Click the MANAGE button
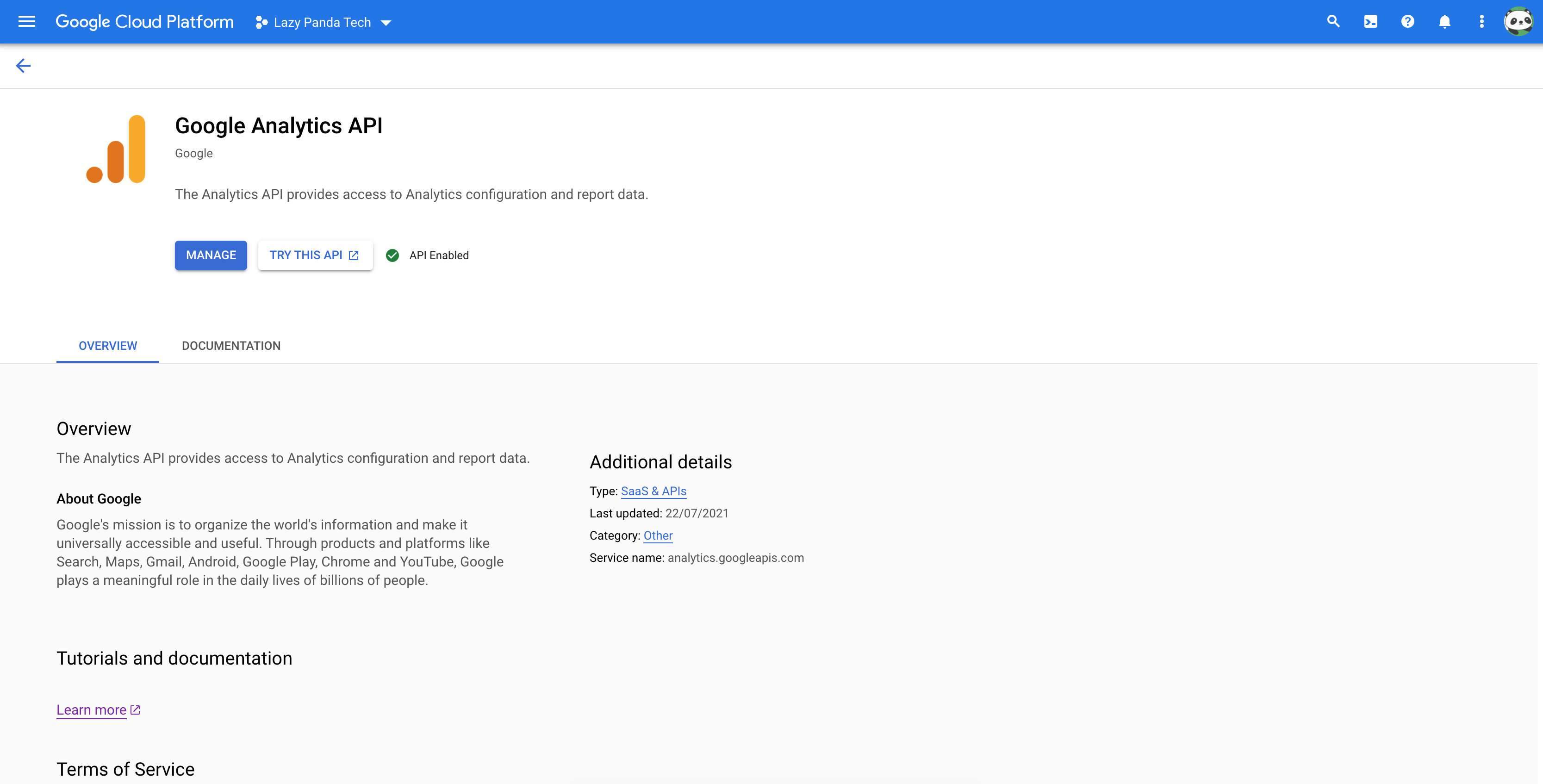The height and width of the screenshot is (784, 1543). [211, 255]
